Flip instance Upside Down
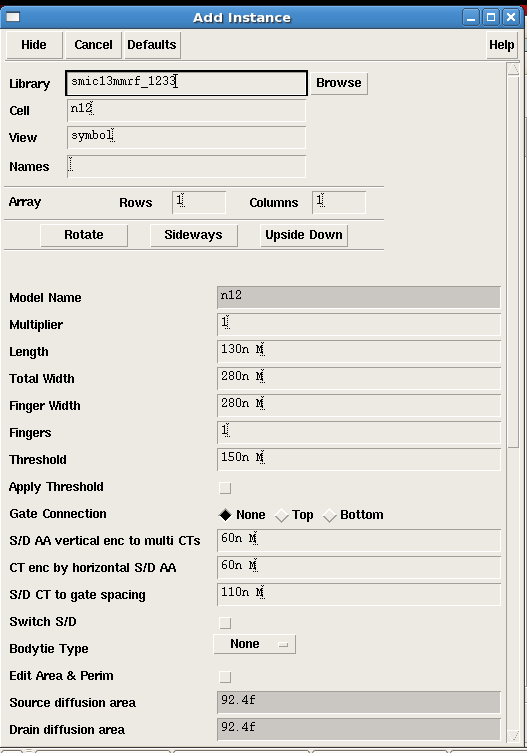 [x=304, y=235]
